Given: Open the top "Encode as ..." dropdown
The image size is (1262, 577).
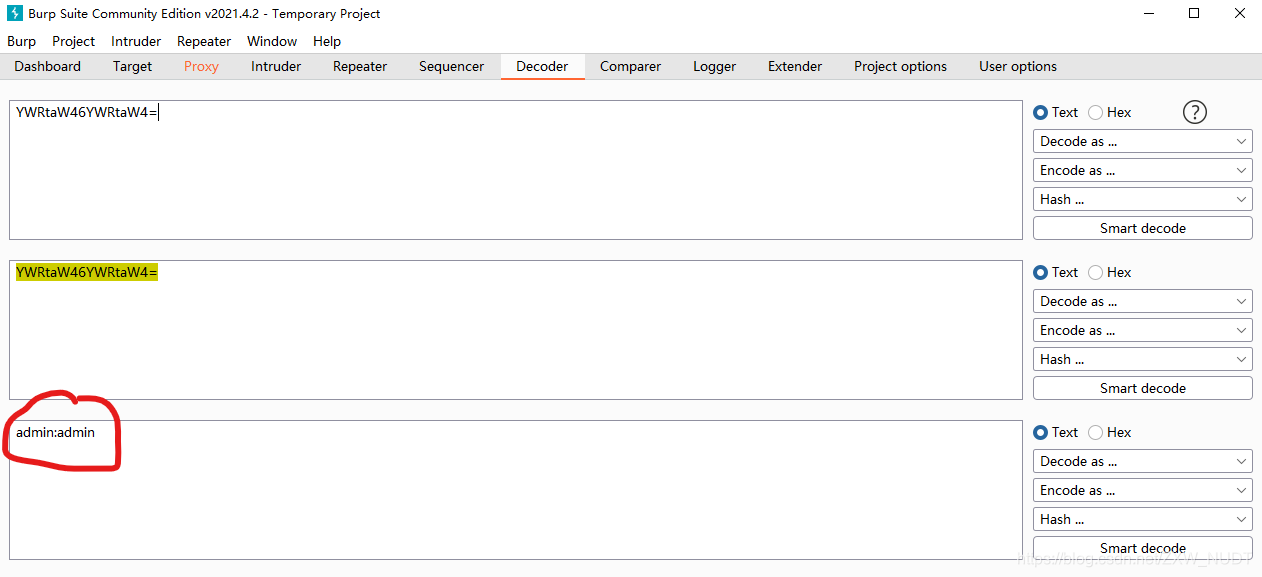Looking at the screenshot, I should tap(1142, 169).
